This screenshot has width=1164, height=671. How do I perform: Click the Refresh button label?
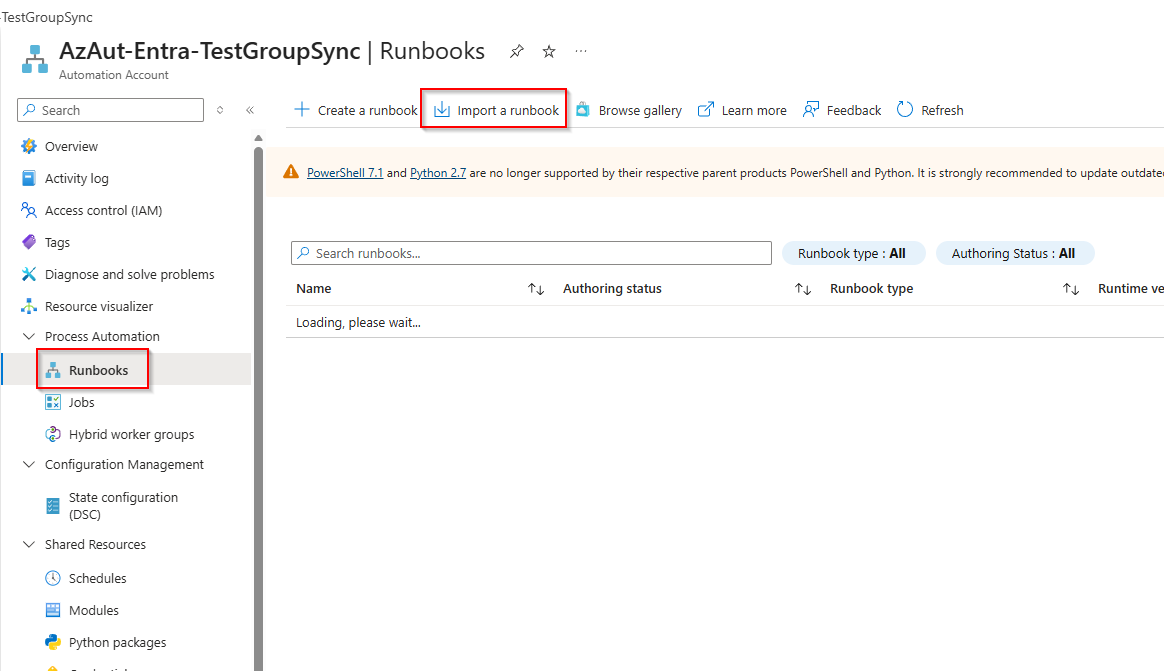click(x=942, y=110)
